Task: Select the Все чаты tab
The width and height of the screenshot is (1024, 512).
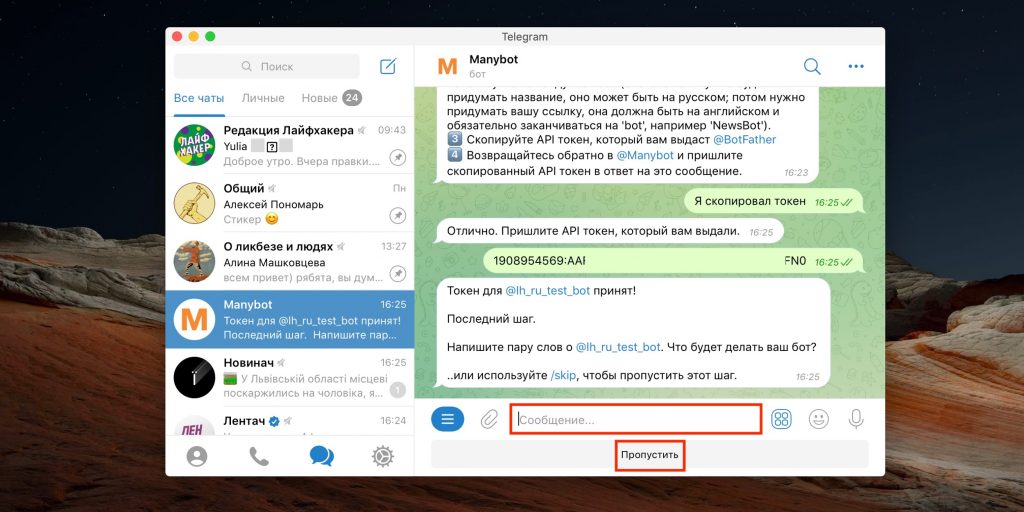Action: click(x=199, y=98)
